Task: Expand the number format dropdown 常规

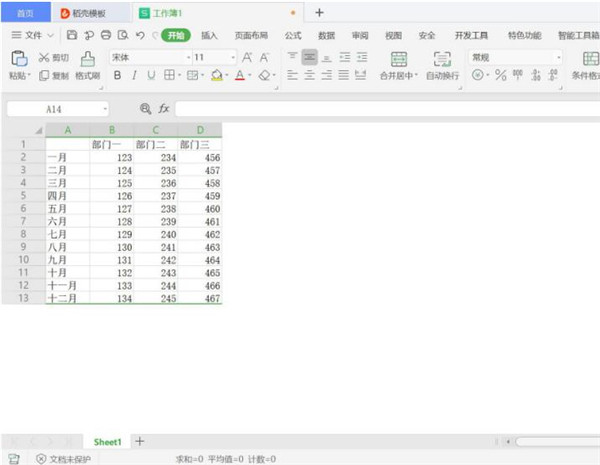Action: click(x=515, y=57)
